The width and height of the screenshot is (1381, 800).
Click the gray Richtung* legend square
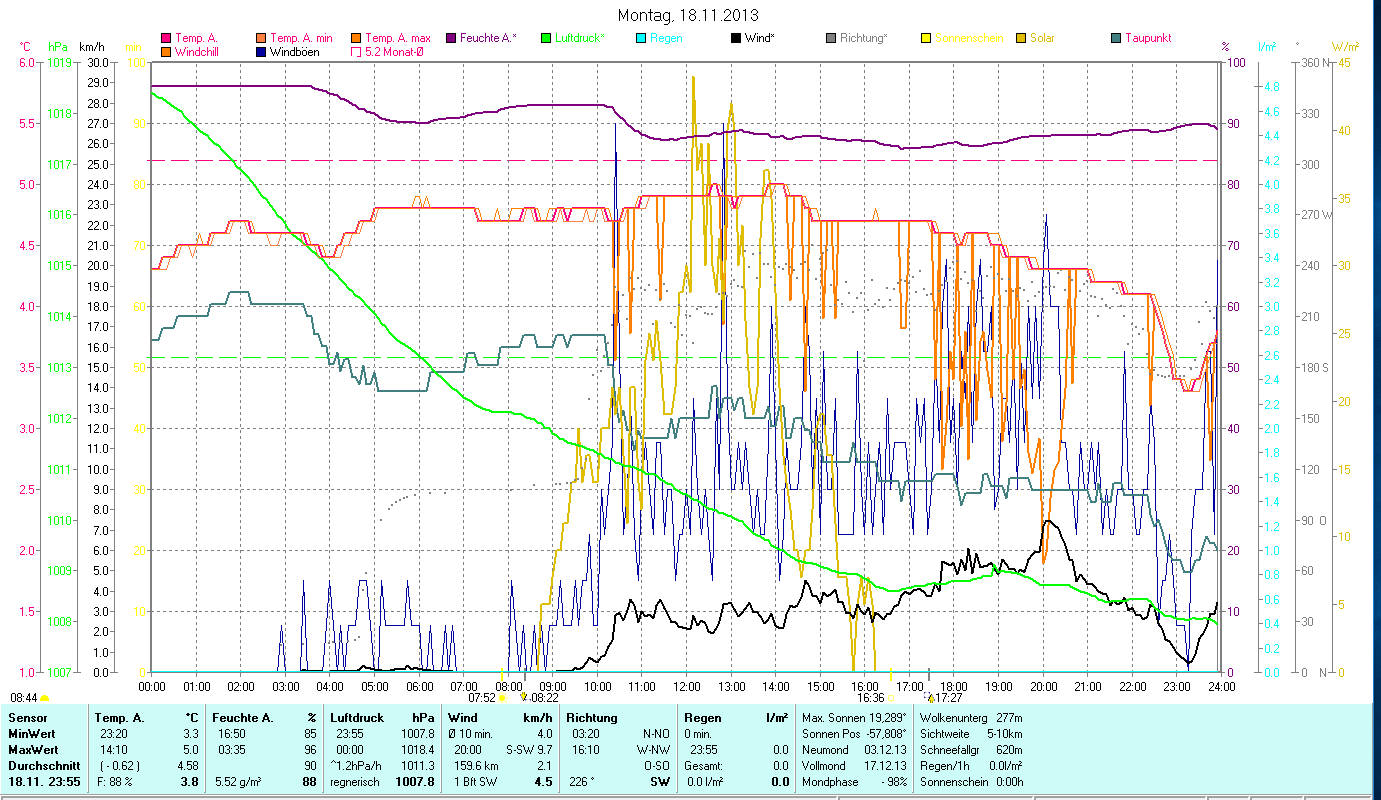tap(830, 38)
